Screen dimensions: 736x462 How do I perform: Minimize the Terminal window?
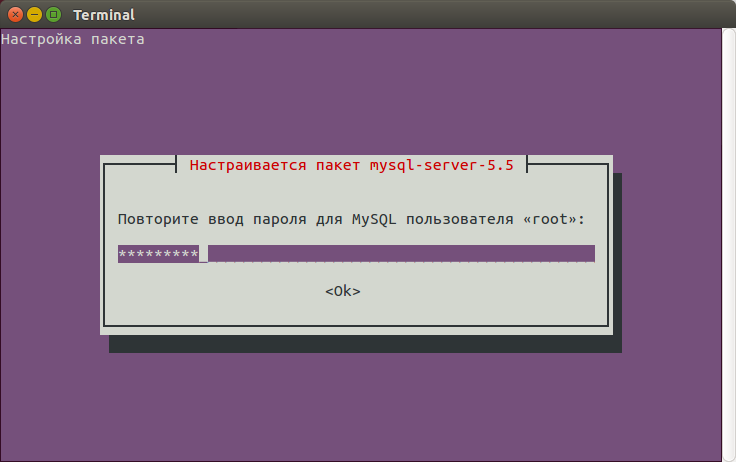pos(34,15)
